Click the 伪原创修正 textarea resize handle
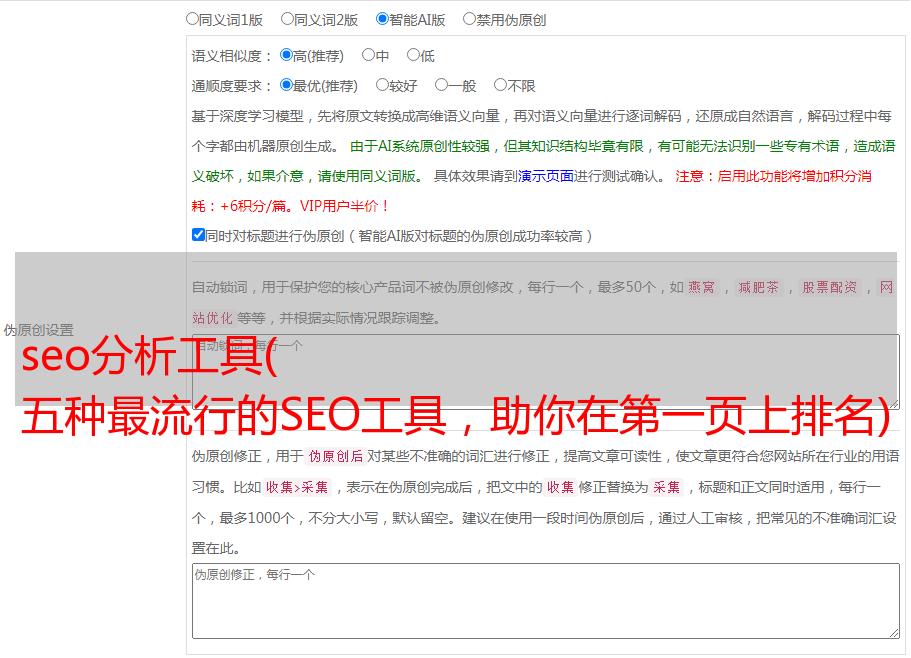This screenshot has height=658, width=911. pos(894,633)
